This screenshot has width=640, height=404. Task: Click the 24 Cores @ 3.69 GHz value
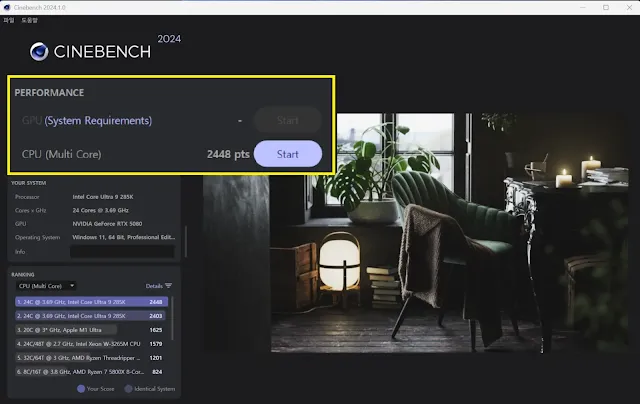(100, 210)
